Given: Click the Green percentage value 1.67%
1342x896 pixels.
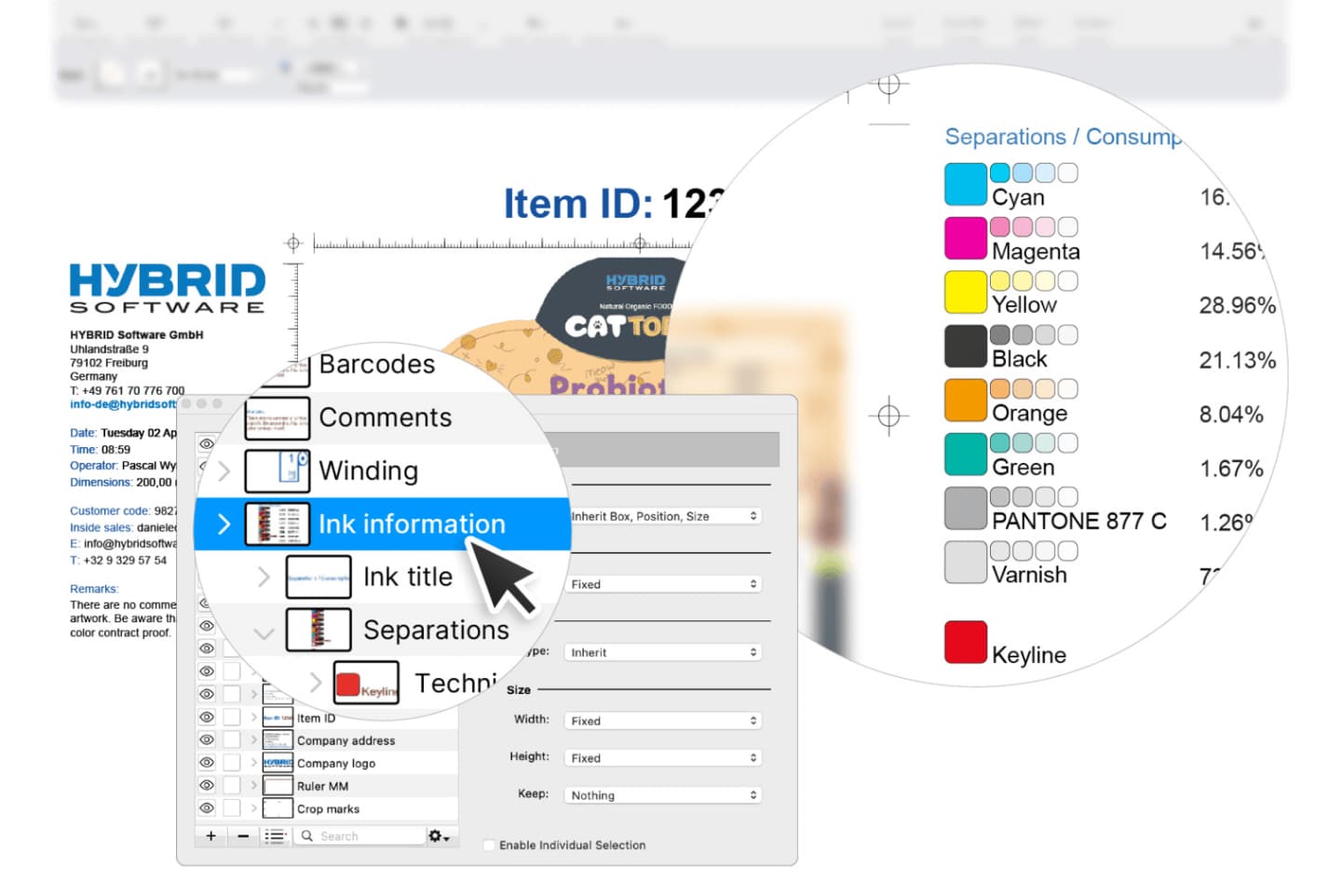Looking at the screenshot, I should tap(1231, 468).
